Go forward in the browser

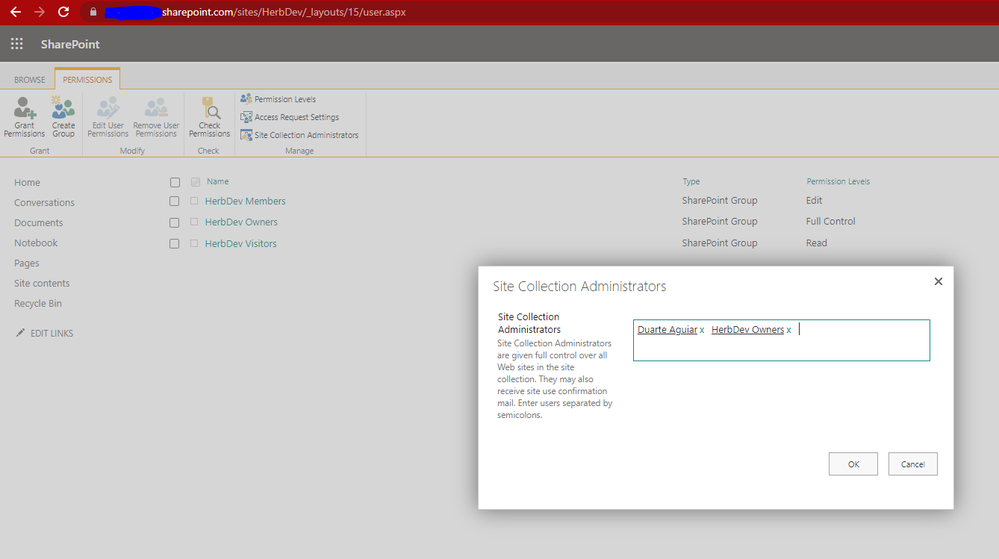point(40,12)
